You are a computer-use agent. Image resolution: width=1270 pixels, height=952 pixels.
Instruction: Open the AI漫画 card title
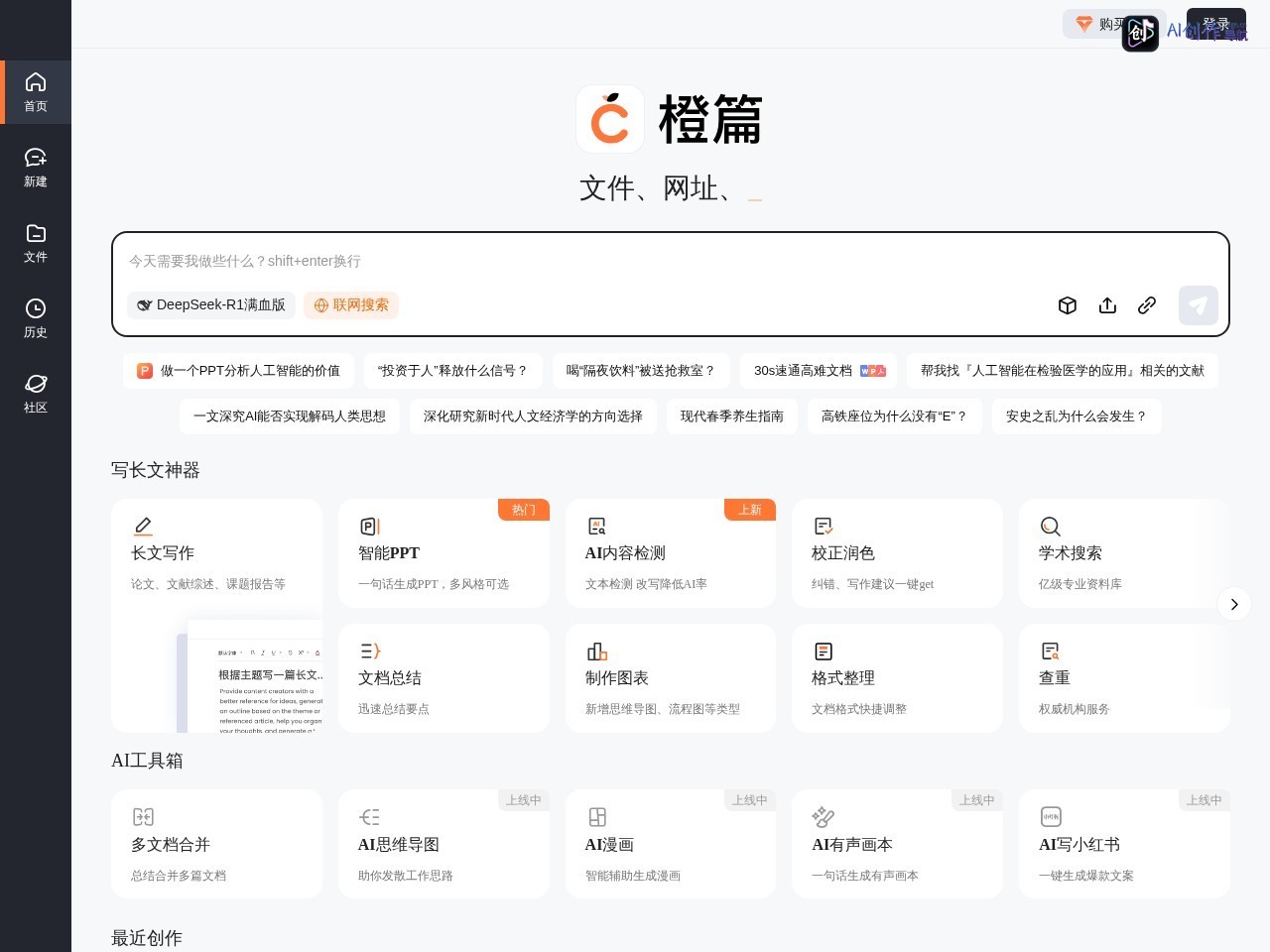pyautogui.click(x=609, y=845)
